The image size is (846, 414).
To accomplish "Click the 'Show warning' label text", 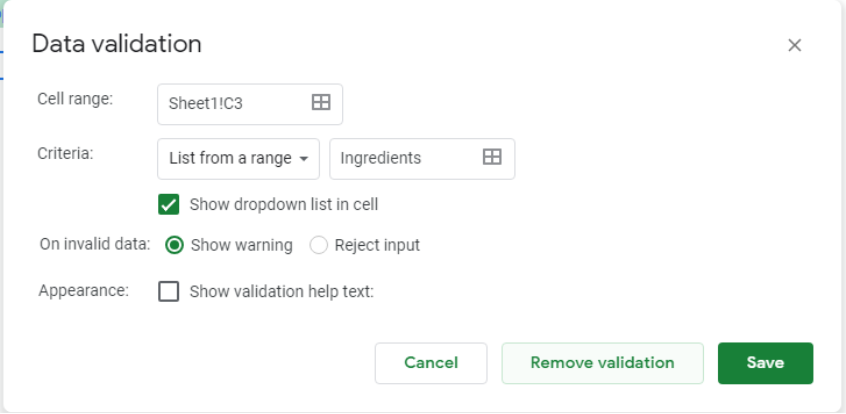I will pos(242,246).
